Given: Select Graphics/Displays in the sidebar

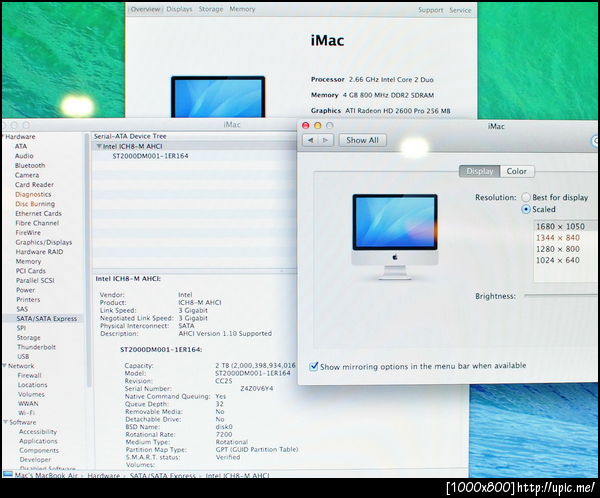Looking at the screenshot, I should [x=44, y=242].
